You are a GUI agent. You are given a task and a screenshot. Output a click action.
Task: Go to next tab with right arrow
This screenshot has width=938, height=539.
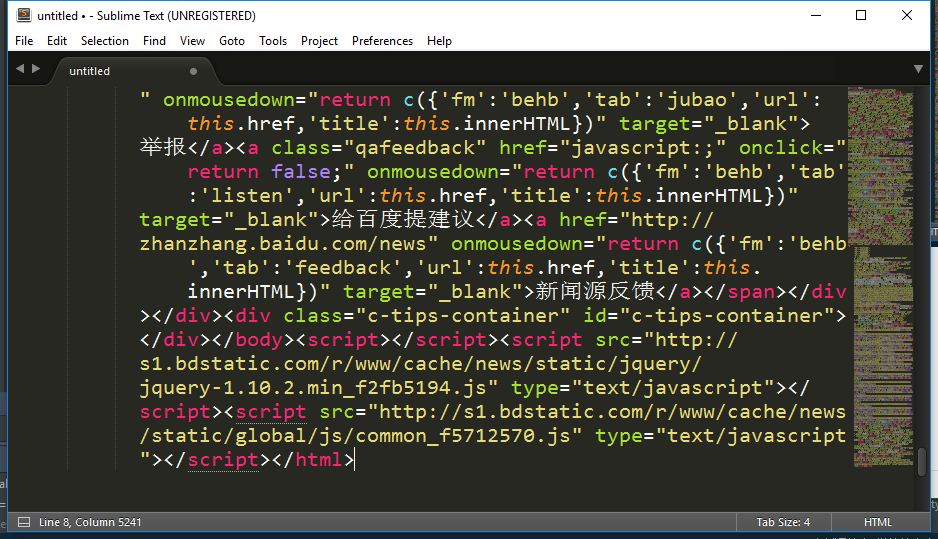[x=36, y=69]
